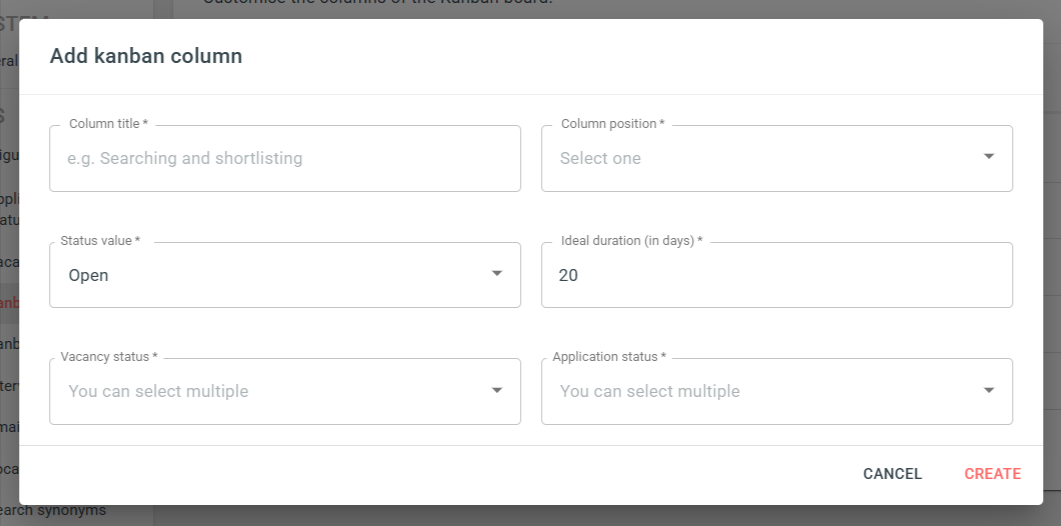Click the Status value label

[100, 240]
